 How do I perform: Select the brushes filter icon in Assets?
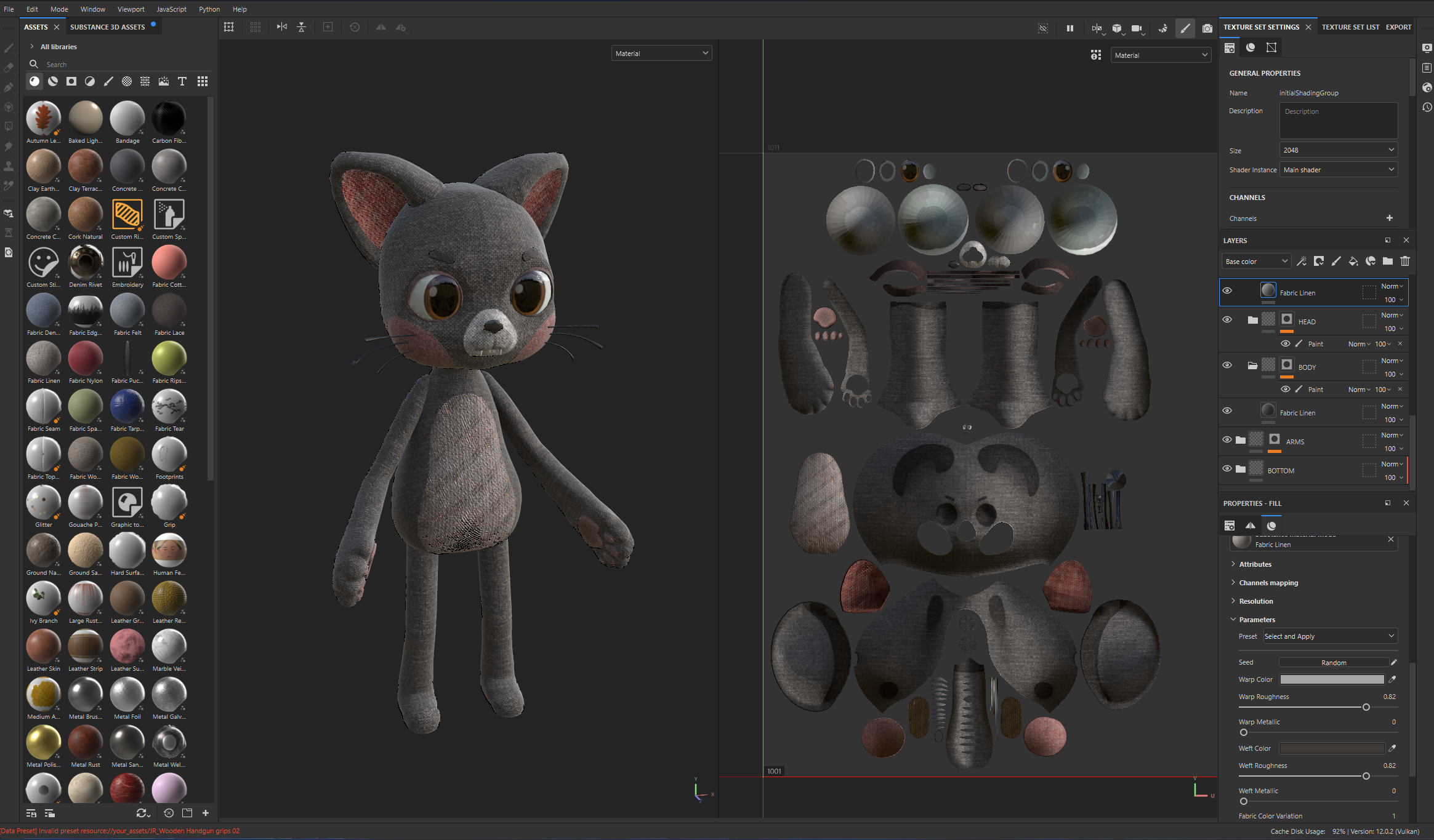(x=108, y=81)
